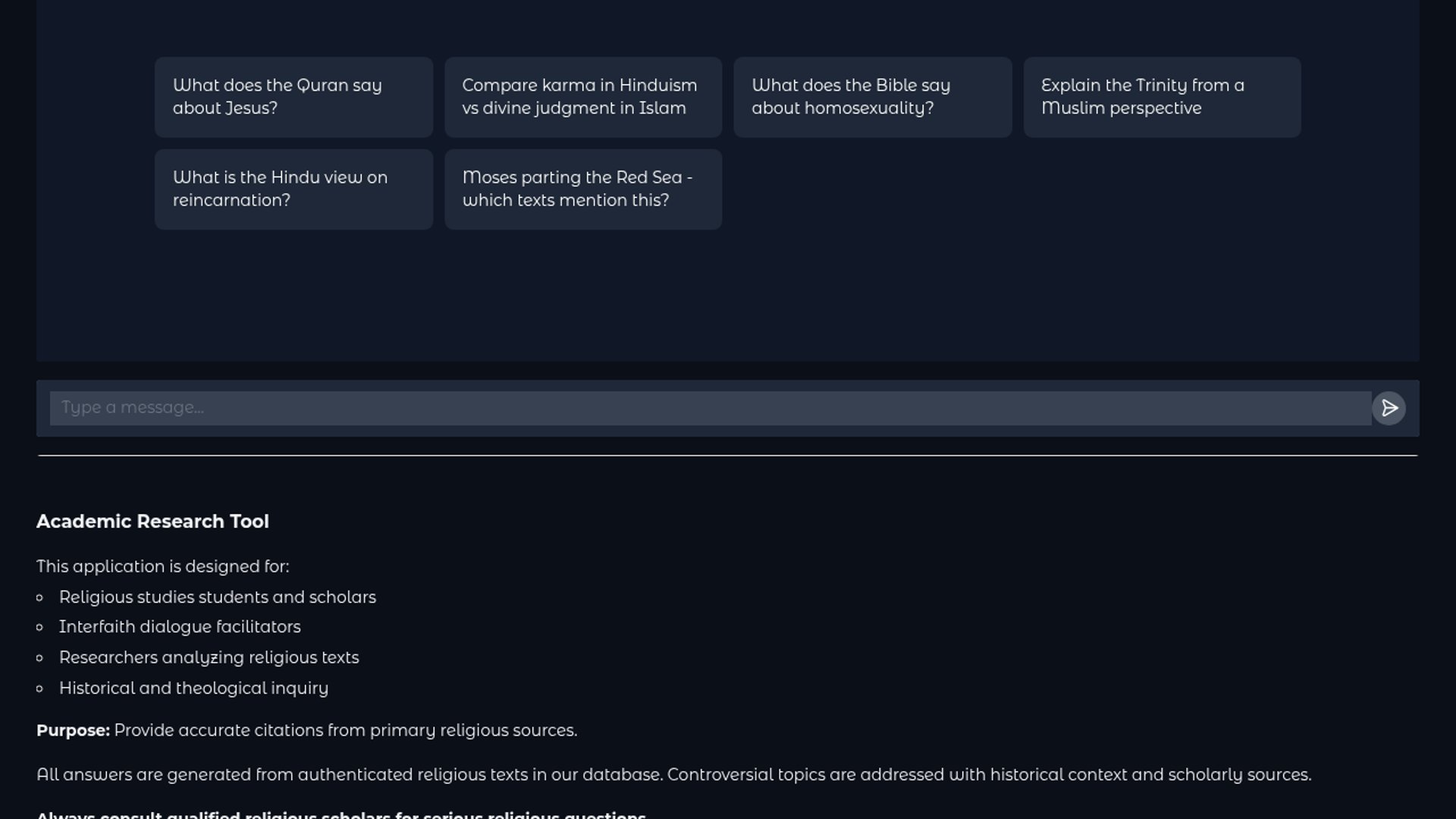Click the 'Type a message...' input field
The width and height of the screenshot is (1456, 819).
pyautogui.click(x=710, y=408)
